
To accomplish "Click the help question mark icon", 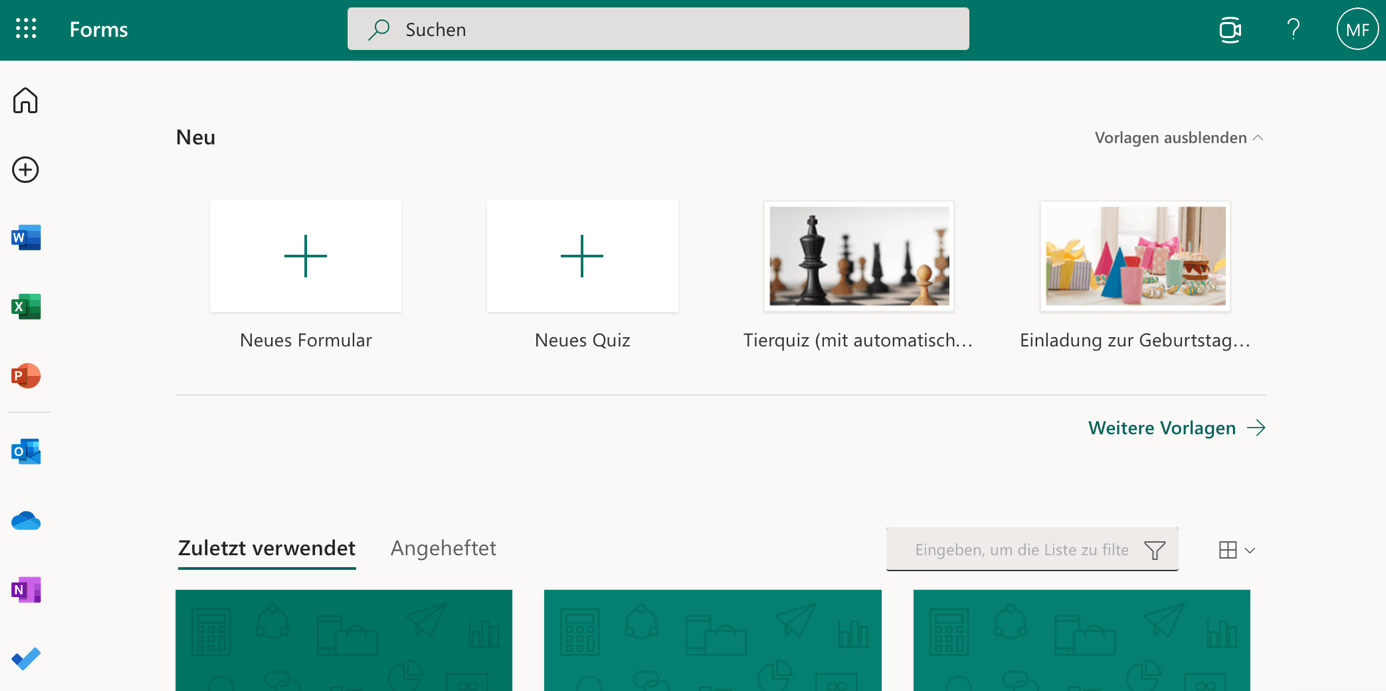I will click(x=1293, y=29).
